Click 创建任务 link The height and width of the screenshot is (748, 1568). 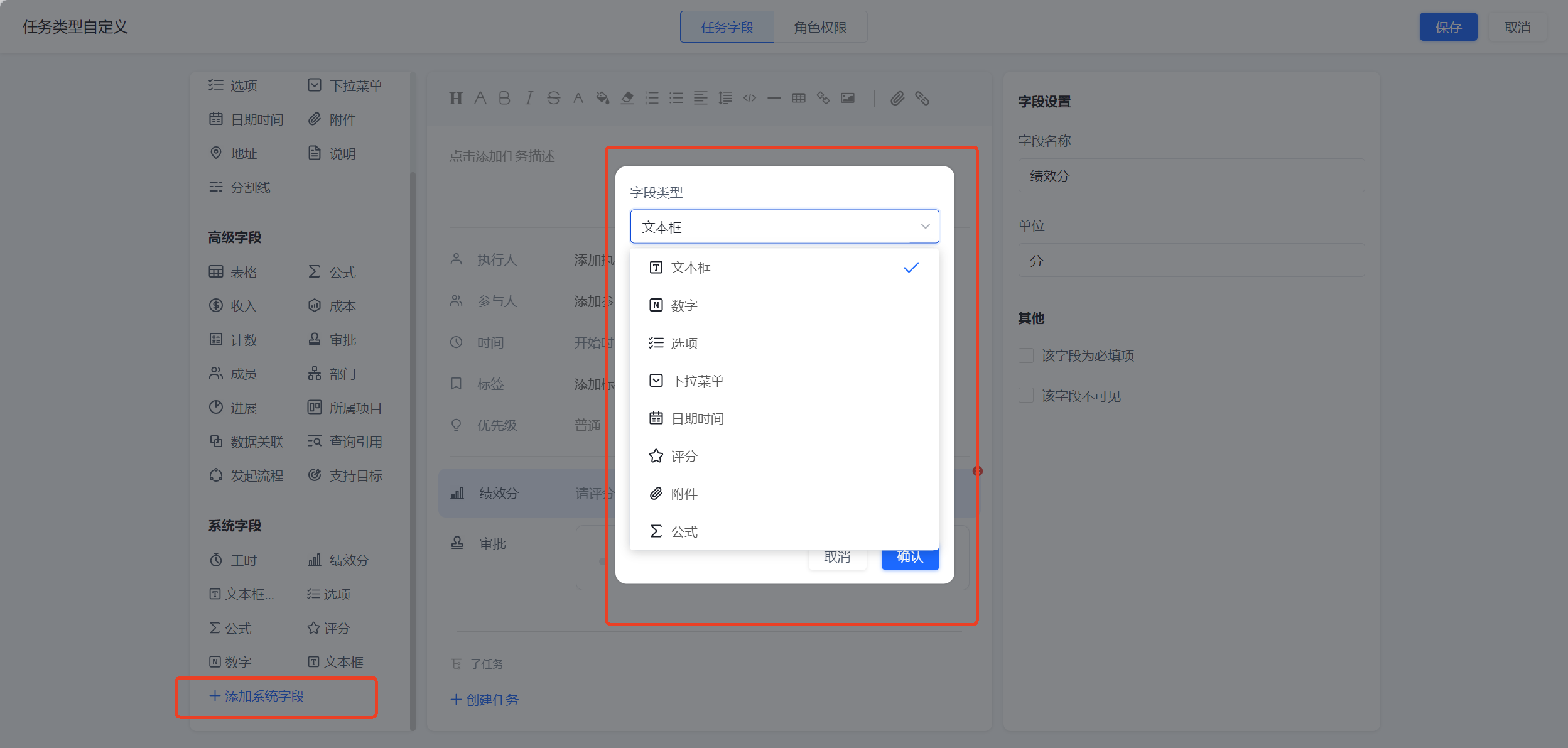[x=485, y=700]
